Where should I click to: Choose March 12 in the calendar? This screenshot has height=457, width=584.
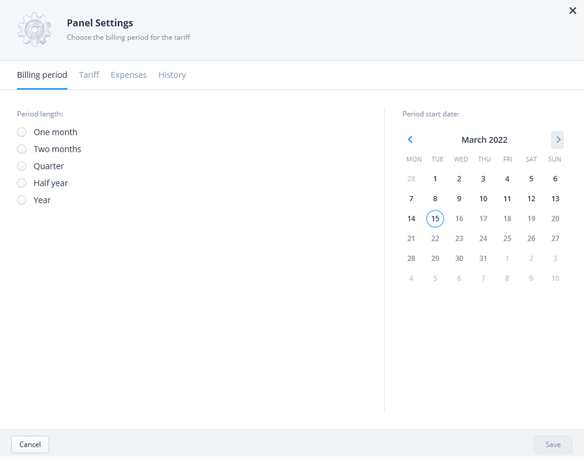coord(531,199)
